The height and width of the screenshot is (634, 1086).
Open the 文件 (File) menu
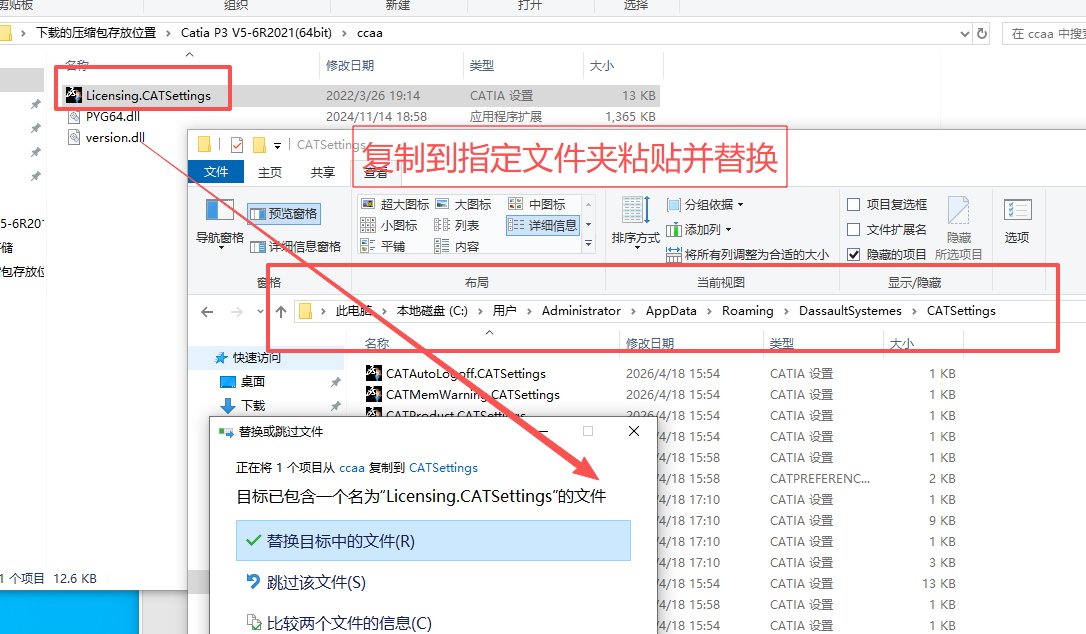click(x=216, y=170)
